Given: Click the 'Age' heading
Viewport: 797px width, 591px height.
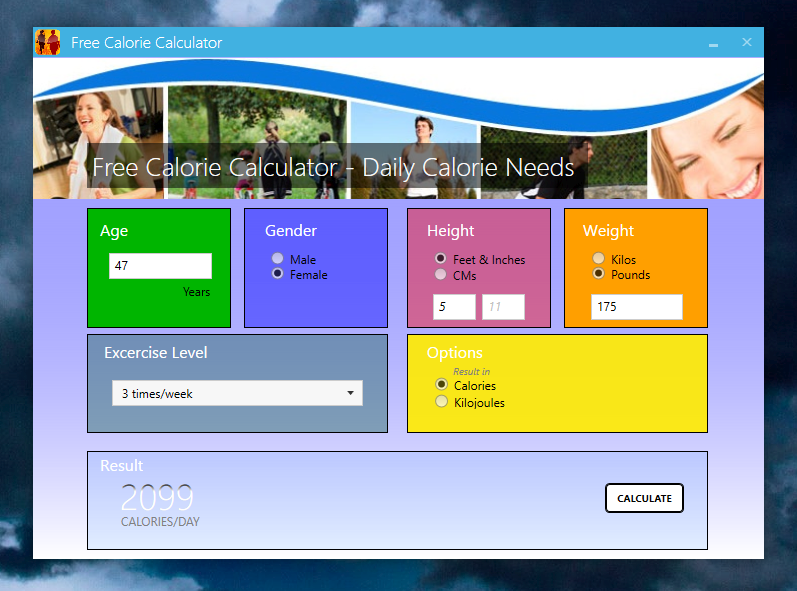Looking at the screenshot, I should [x=114, y=231].
